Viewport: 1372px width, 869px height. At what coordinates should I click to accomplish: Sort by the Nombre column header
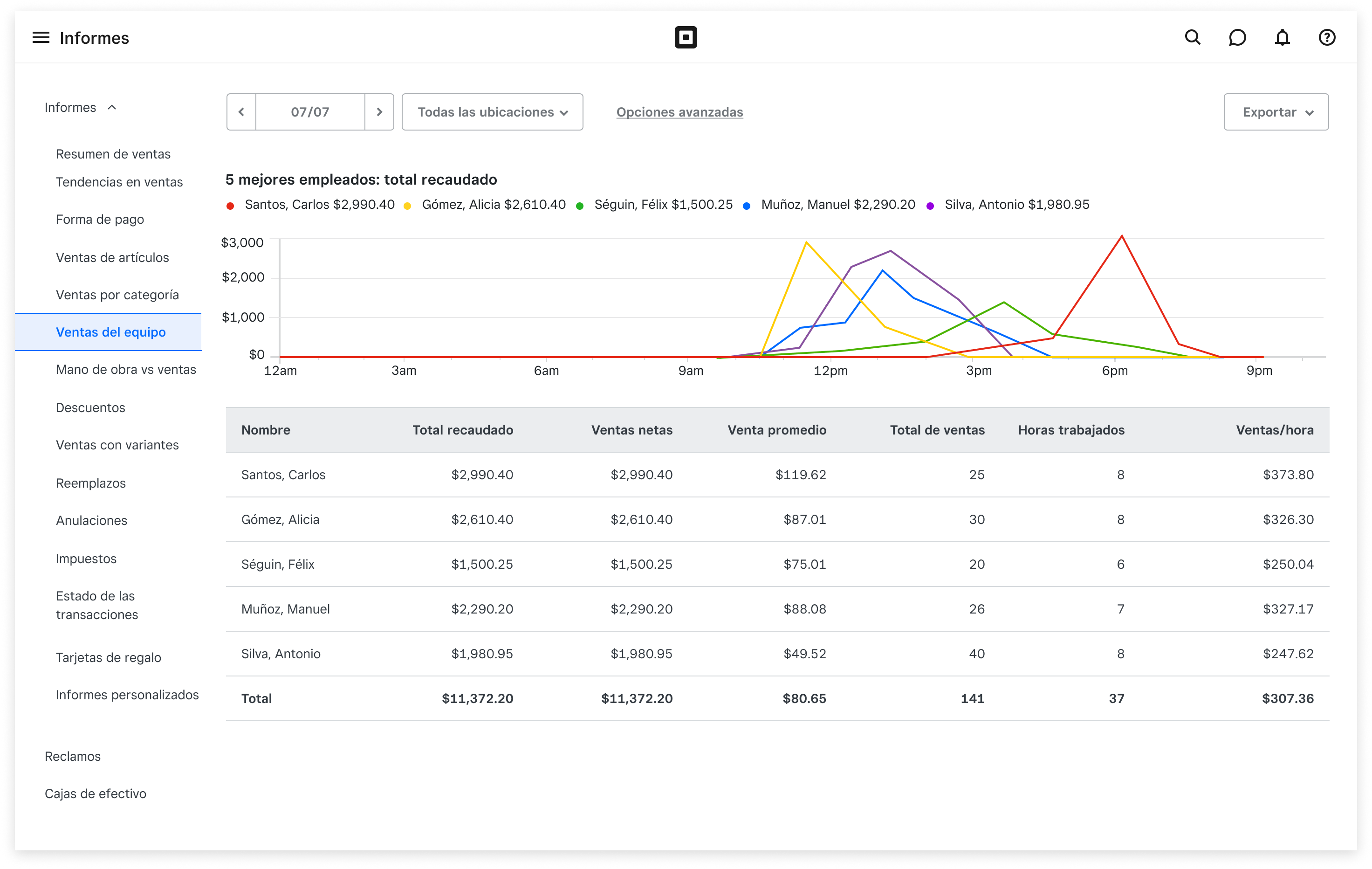(x=266, y=430)
